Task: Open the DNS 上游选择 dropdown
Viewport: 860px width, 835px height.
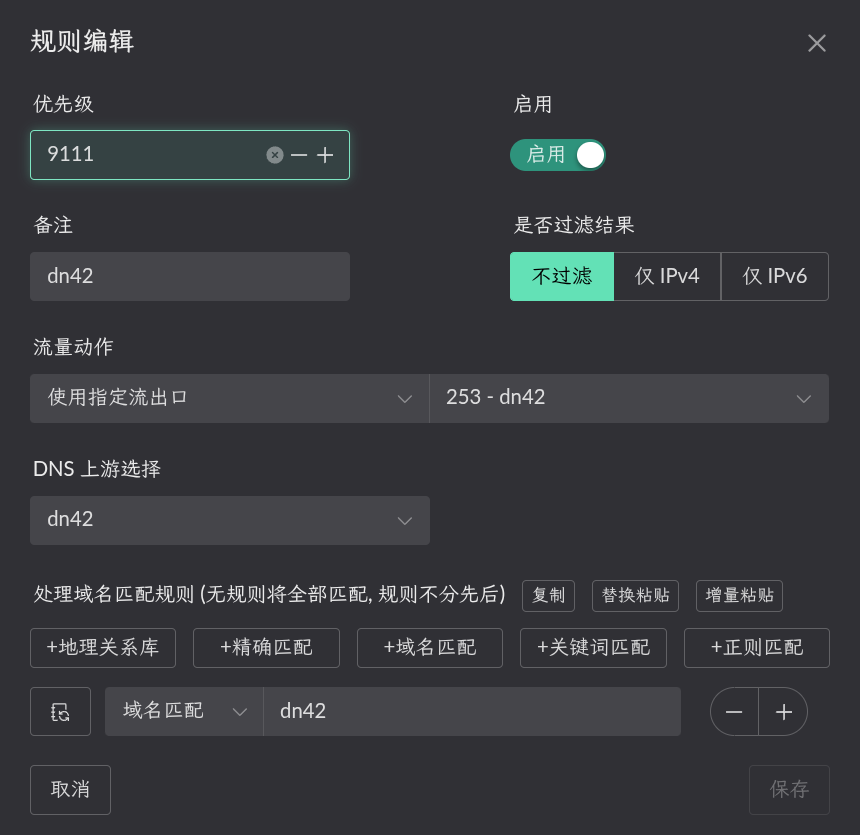Action: (x=230, y=520)
